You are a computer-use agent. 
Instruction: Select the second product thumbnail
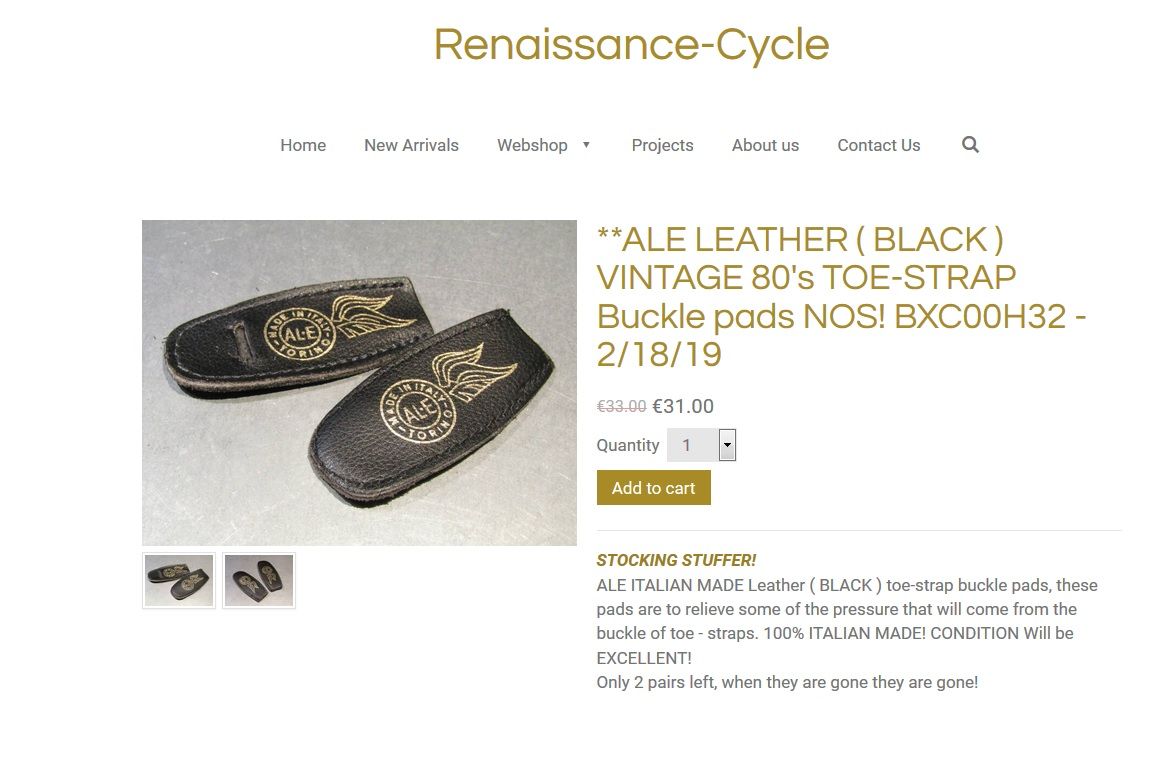(259, 580)
